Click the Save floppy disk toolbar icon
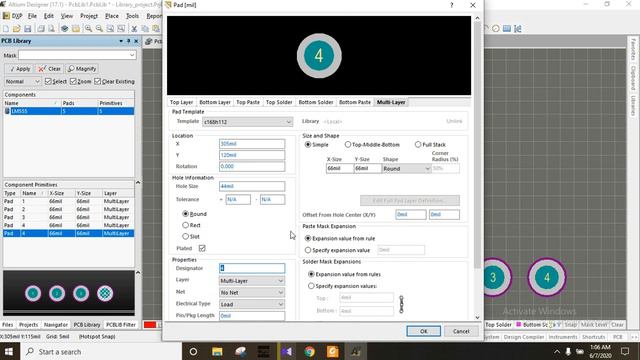Screen dimensions: 640x360 pyautogui.click(x=27, y=29)
